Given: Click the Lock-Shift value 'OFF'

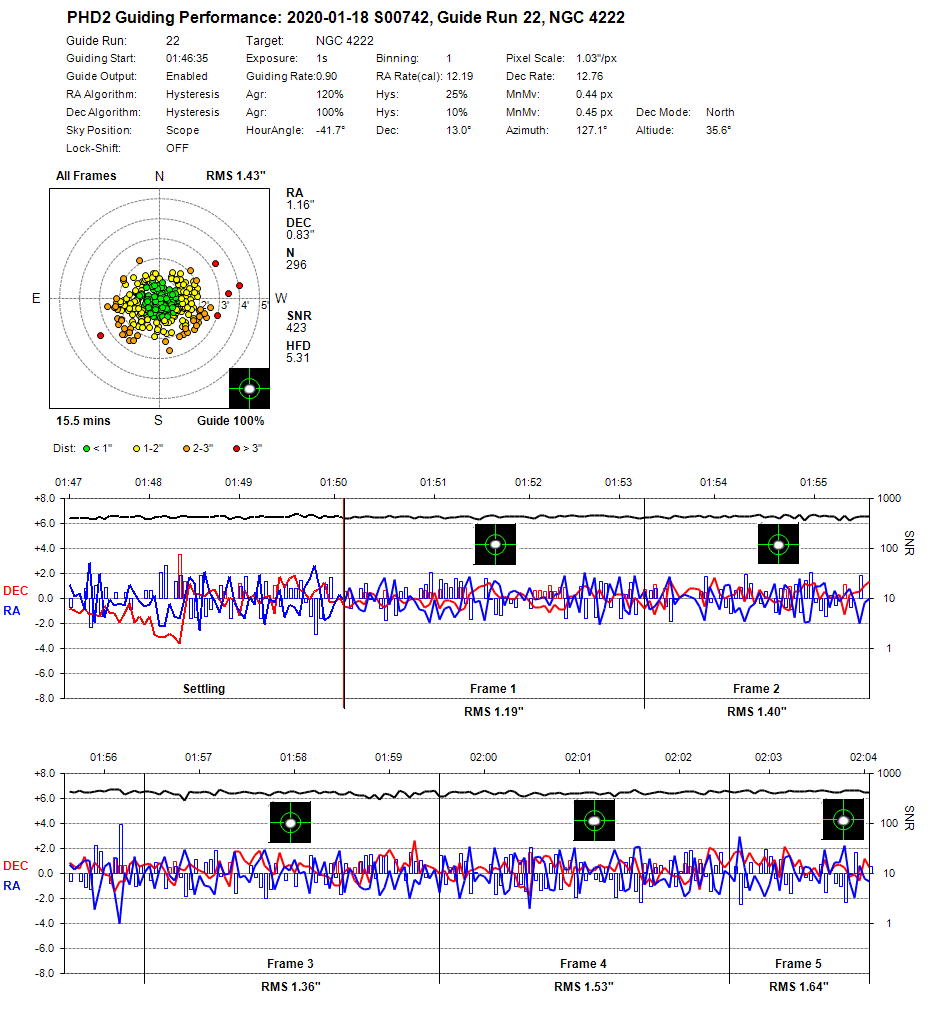Looking at the screenshot, I should click(177, 148).
